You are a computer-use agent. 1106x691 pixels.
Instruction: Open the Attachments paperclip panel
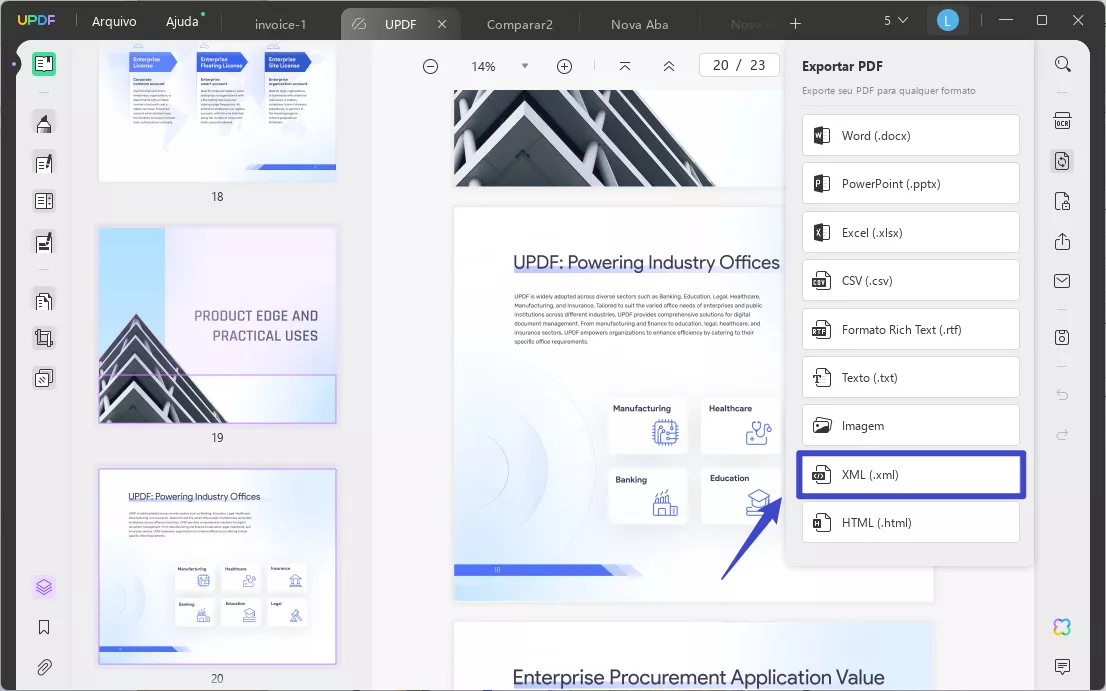44,667
